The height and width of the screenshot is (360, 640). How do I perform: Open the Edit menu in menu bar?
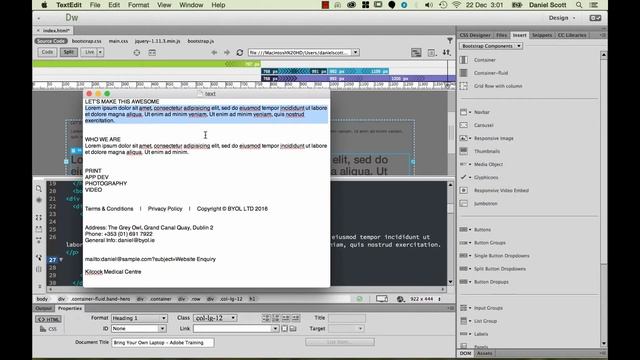[114, 5]
